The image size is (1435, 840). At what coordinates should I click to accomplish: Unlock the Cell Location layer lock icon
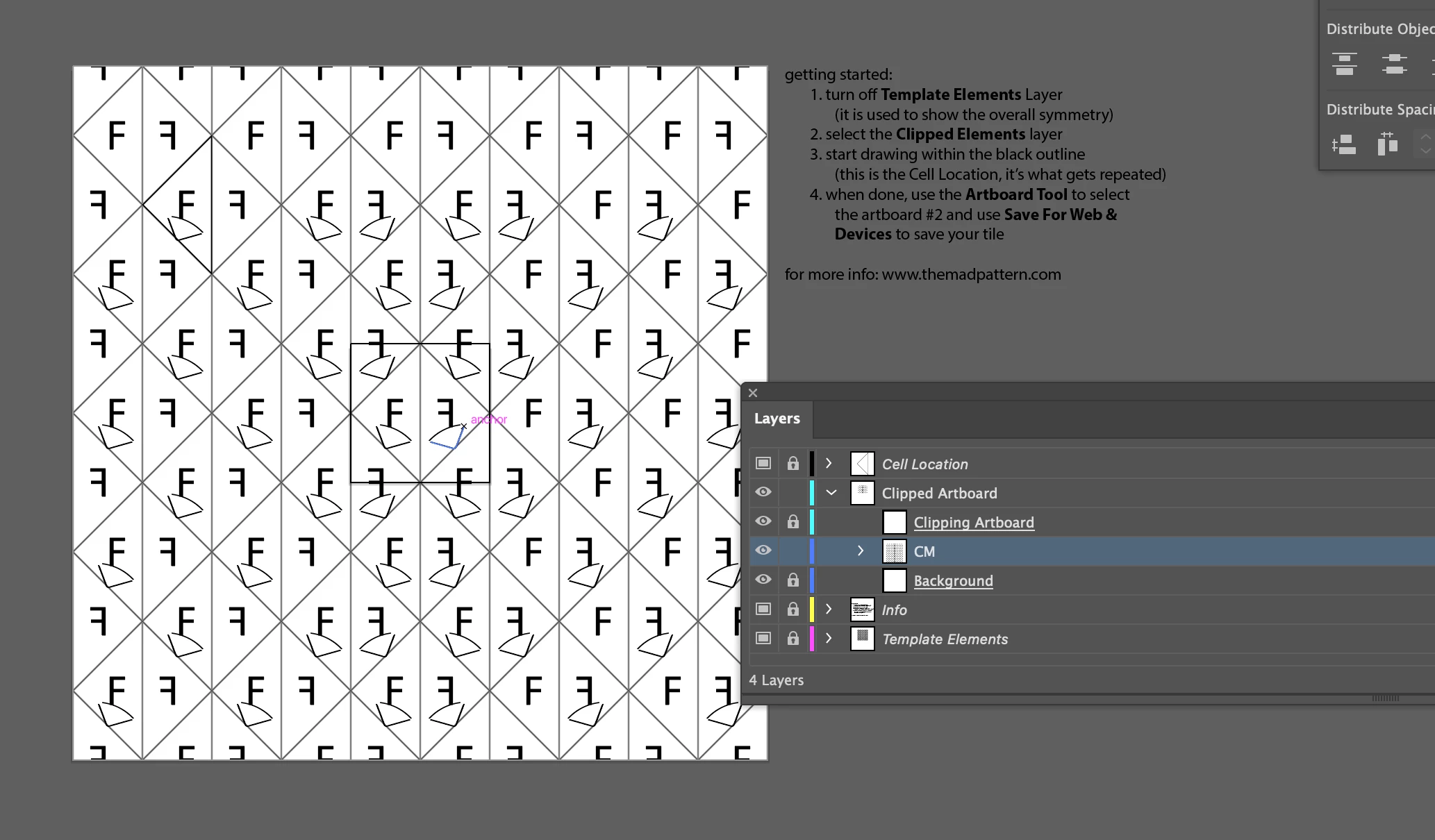(x=793, y=464)
